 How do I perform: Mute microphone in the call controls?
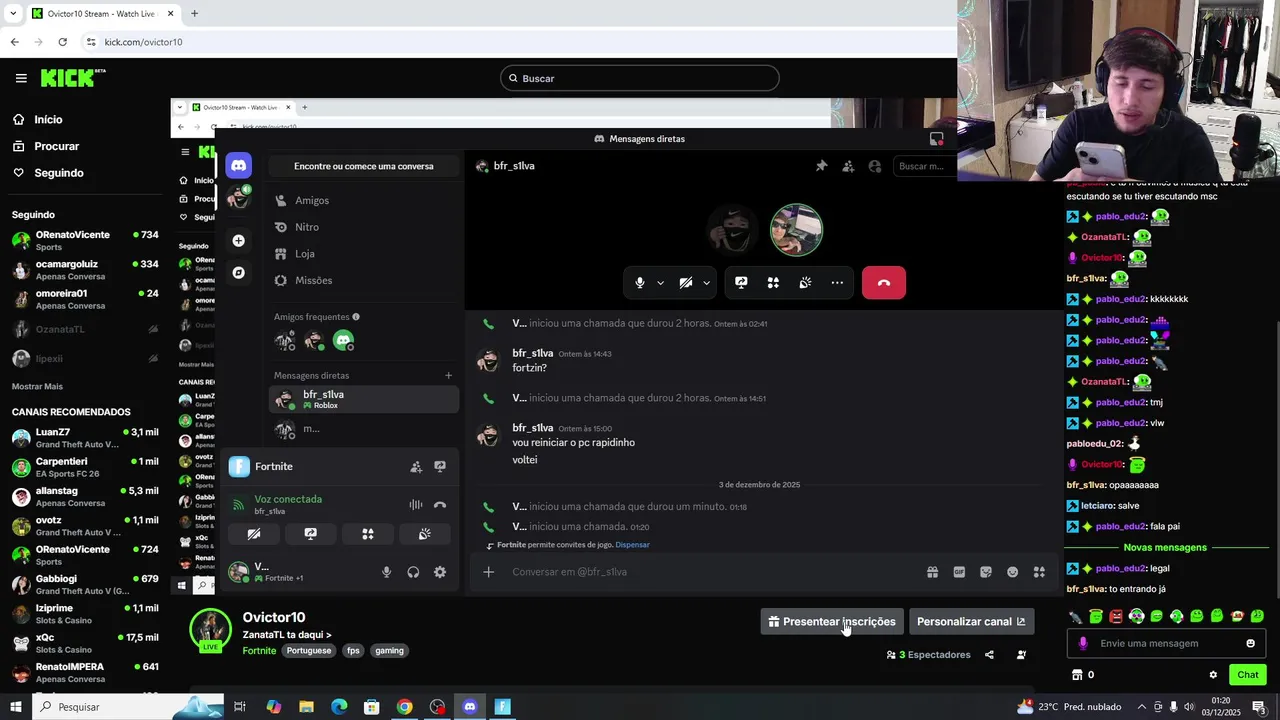(640, 283)
